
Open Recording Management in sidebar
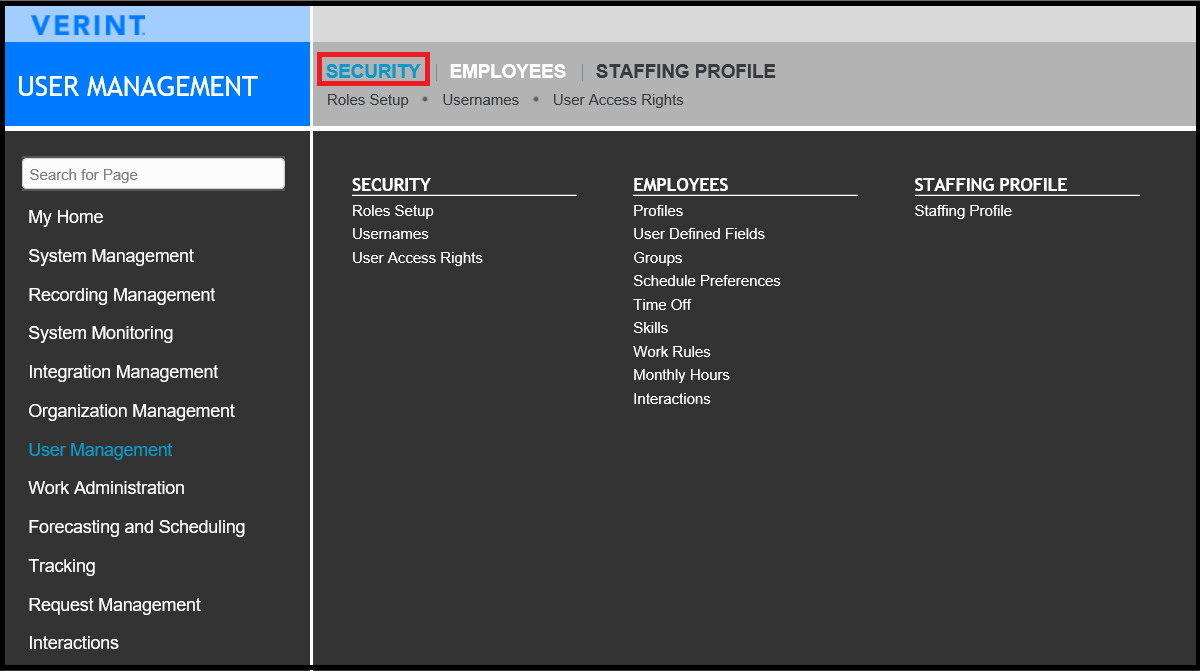point(122,295)
